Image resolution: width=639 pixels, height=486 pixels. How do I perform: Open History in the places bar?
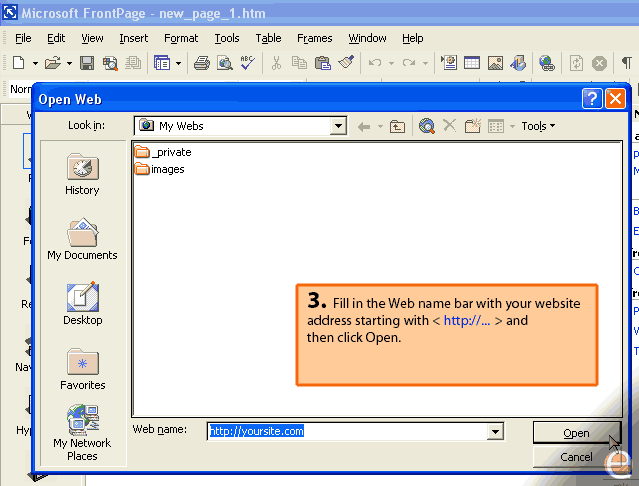82,175
